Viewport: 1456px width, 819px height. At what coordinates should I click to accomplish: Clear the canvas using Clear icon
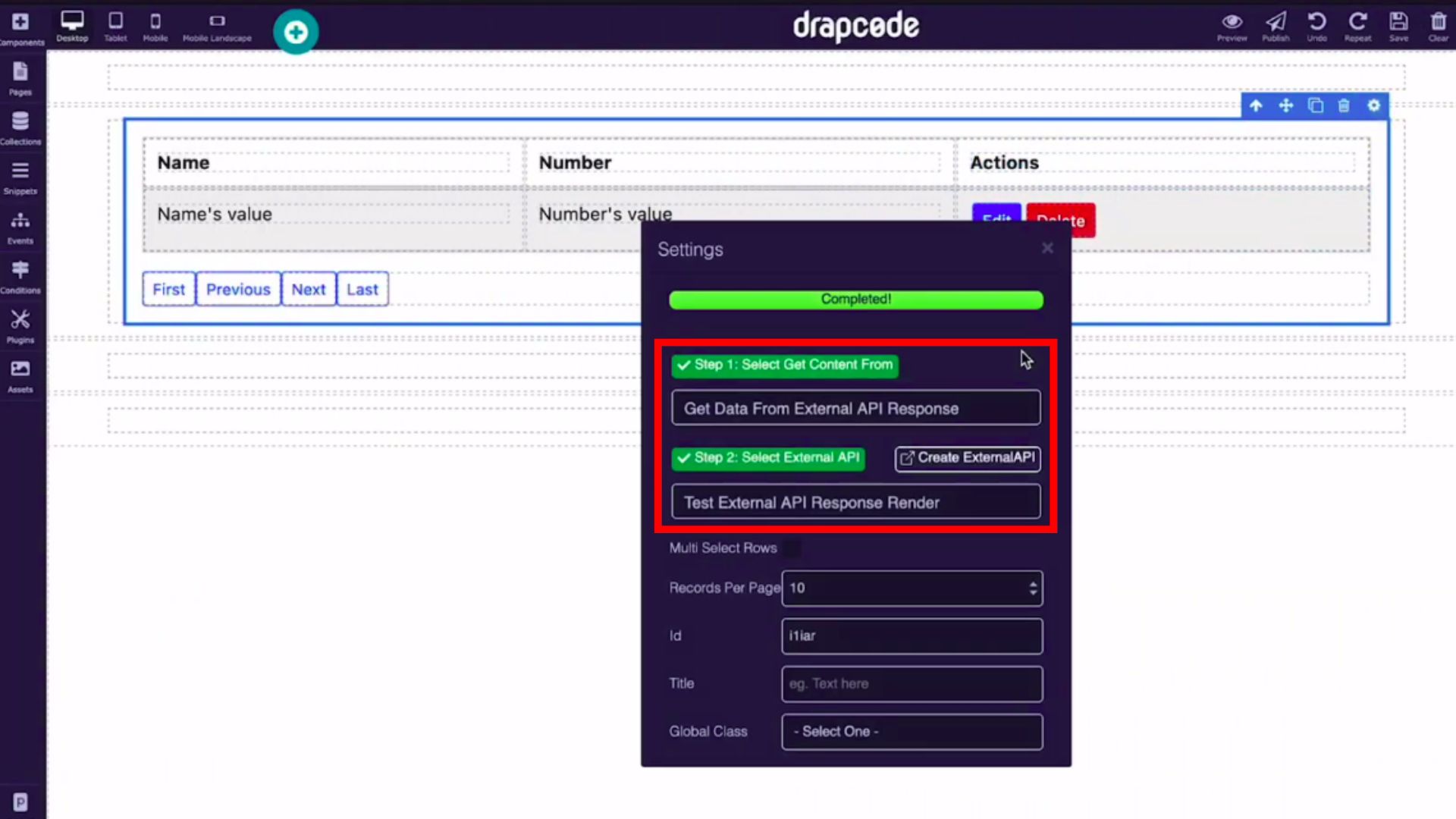click(x=1438, y=26)
